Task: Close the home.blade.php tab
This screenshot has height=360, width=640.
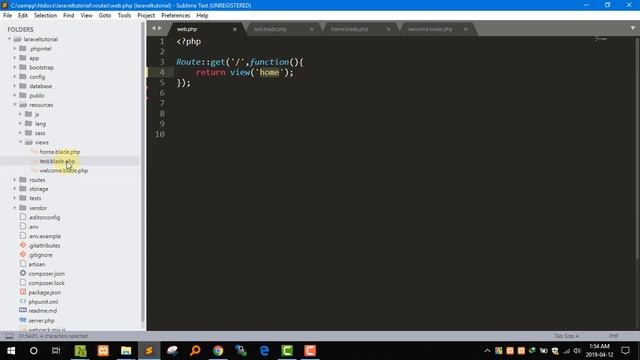Action: tap(389, 29)
